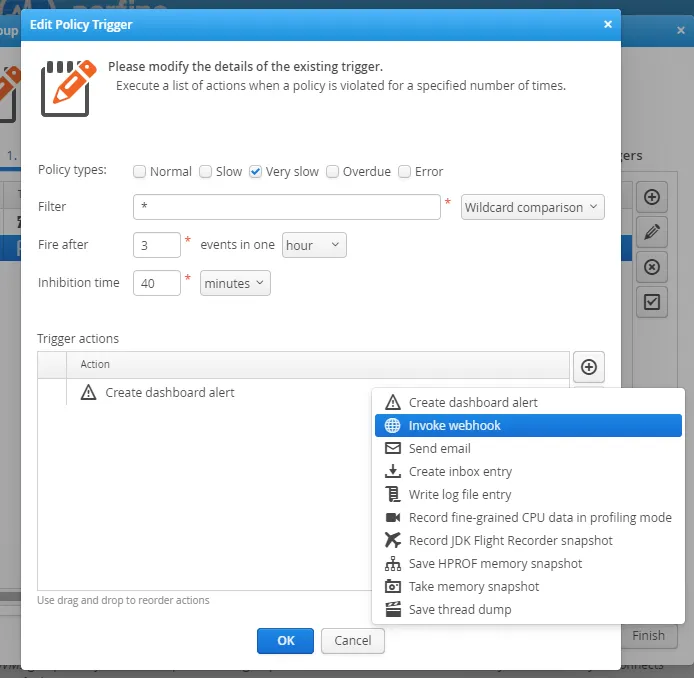
Task: Choose Create dashboard alert from the popup menu
Action: (x=528, y=402)
